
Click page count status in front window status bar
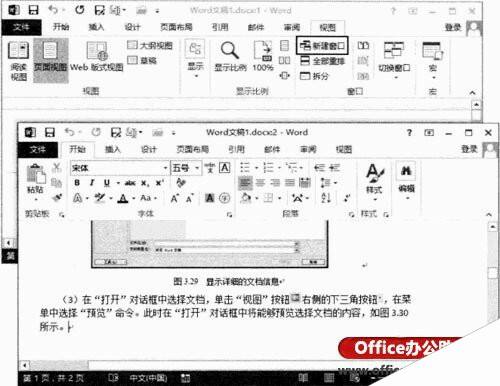click(53, 378)
